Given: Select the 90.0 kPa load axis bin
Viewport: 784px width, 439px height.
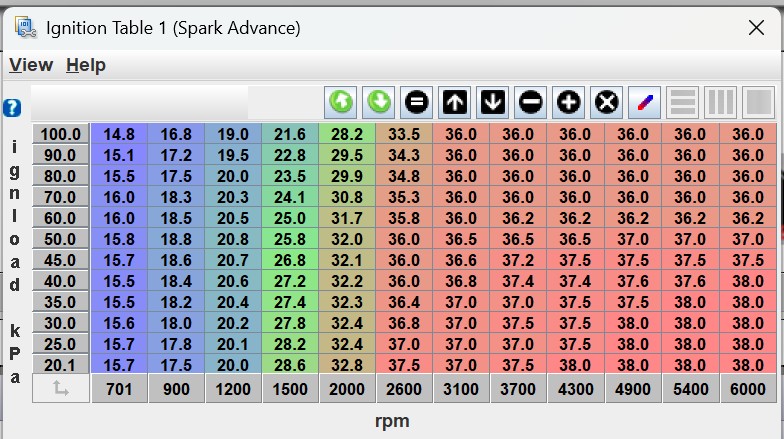Looking at the screenshot, I should [60, 155].
